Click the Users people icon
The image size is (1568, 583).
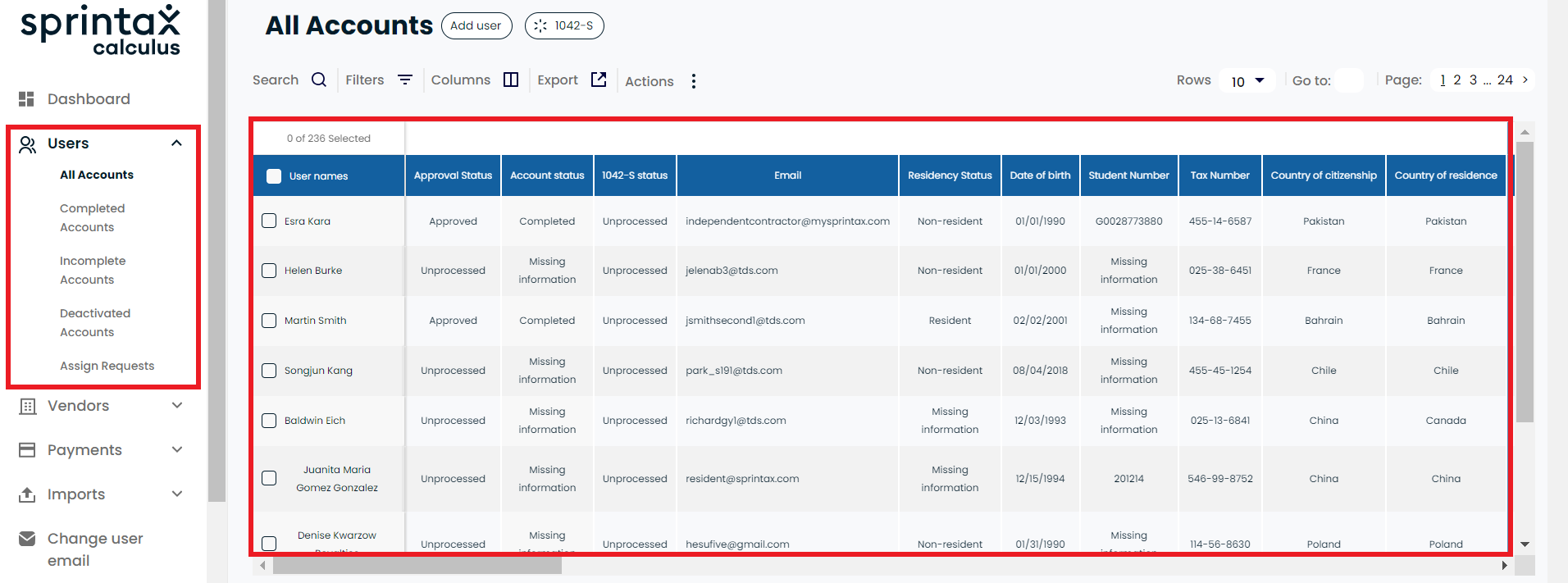(x=27, y=144)
